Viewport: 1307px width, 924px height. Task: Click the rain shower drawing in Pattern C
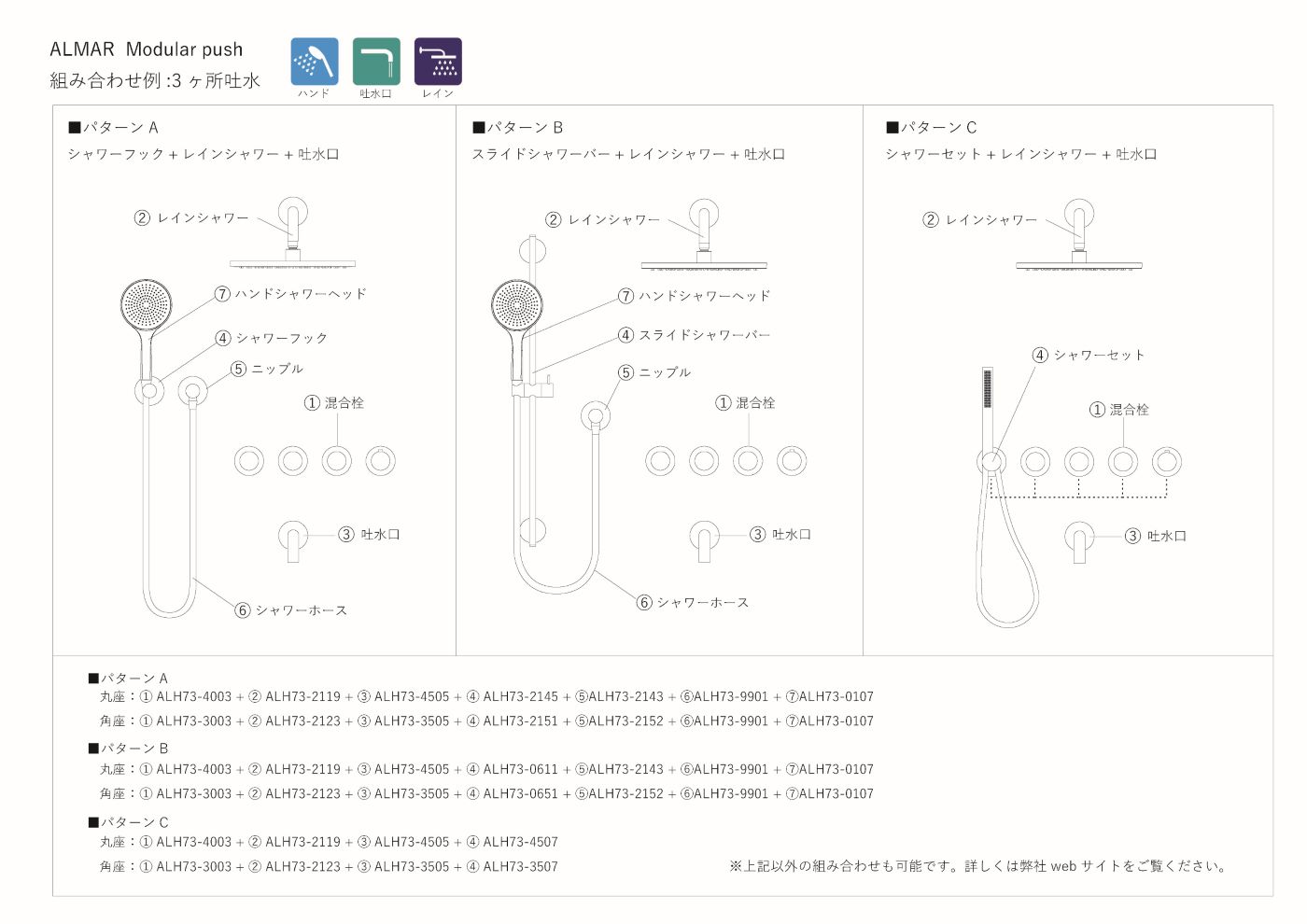click(1079, 235)
